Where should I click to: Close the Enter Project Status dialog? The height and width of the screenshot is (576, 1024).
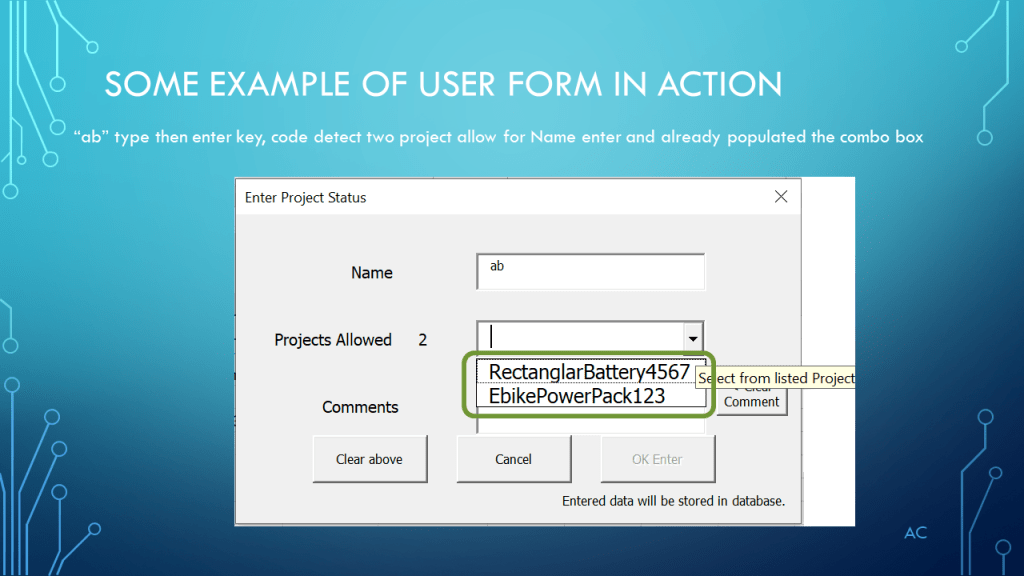(x=781, y=197)
